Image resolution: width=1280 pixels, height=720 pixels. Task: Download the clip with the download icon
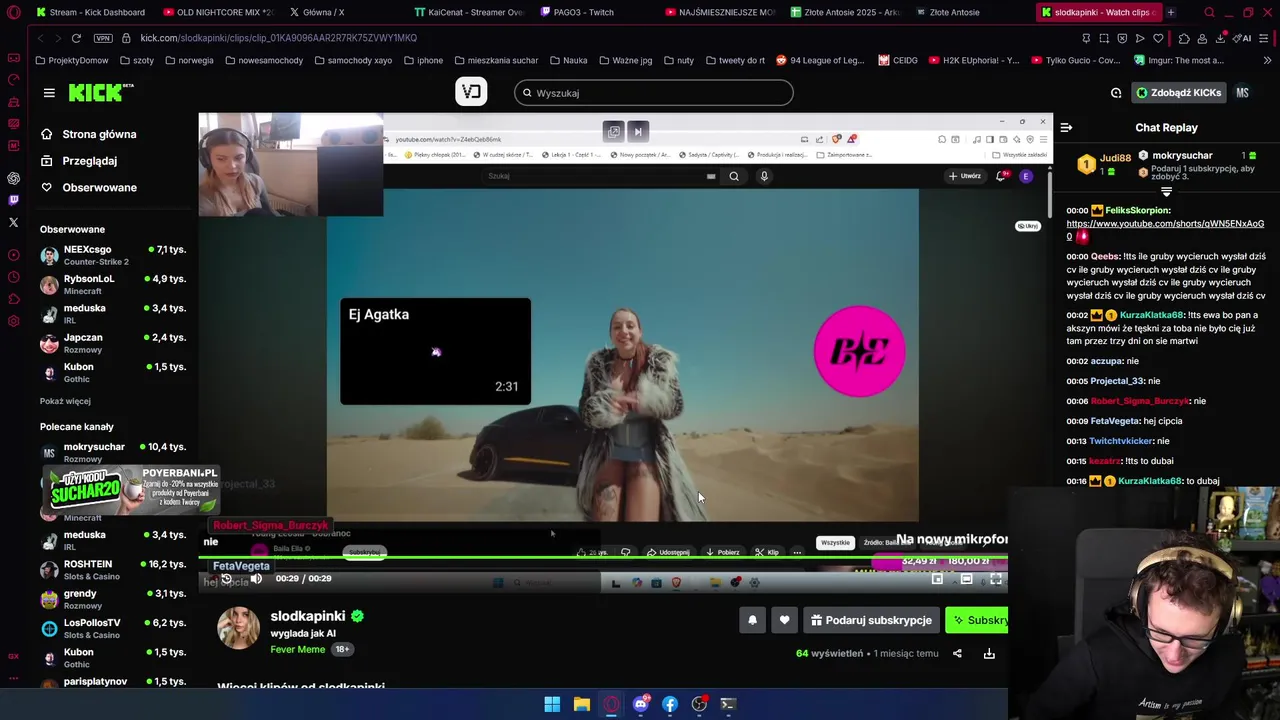(989, 654)
